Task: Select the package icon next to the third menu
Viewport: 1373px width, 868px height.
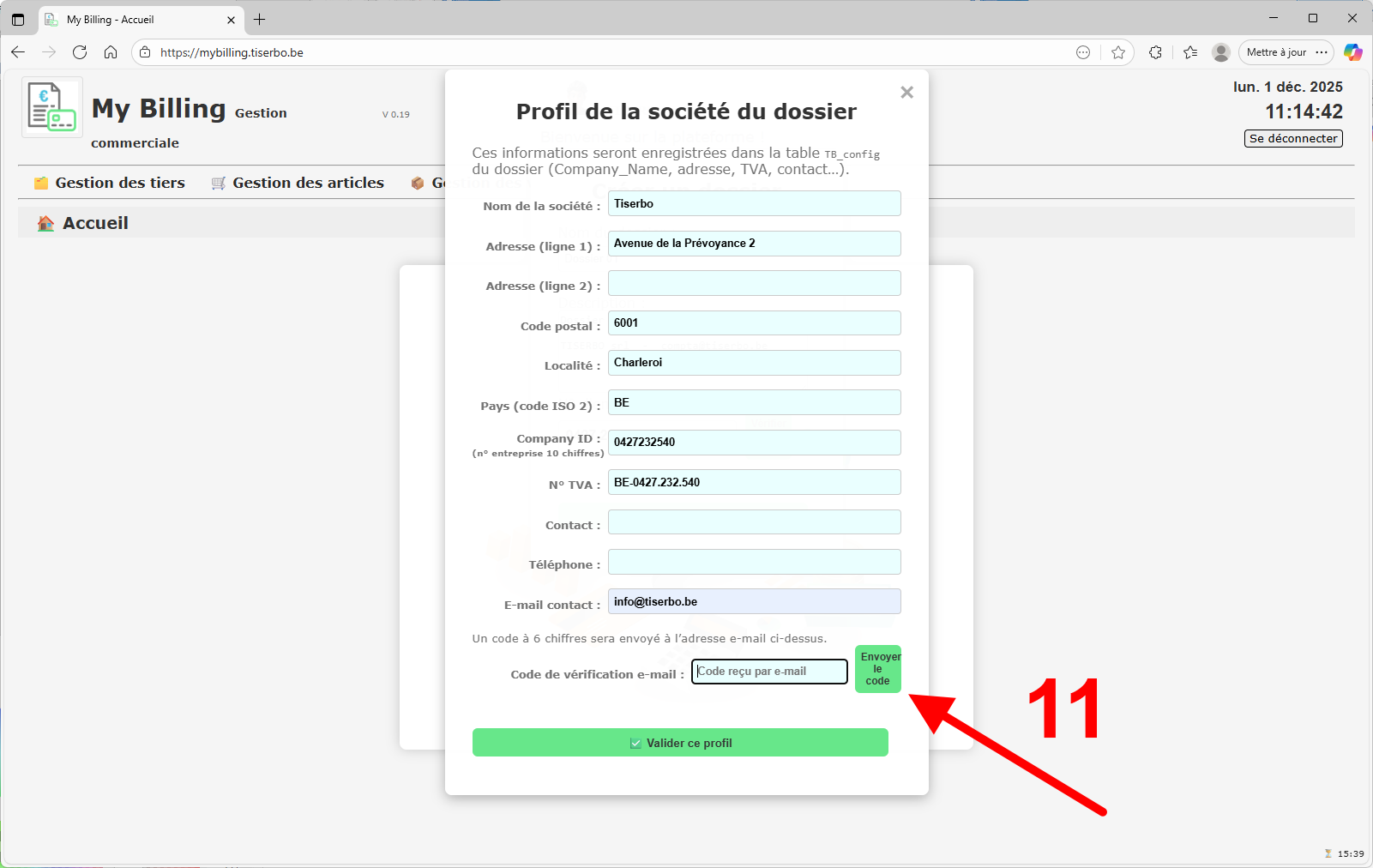Action: [x=418, y=182]
